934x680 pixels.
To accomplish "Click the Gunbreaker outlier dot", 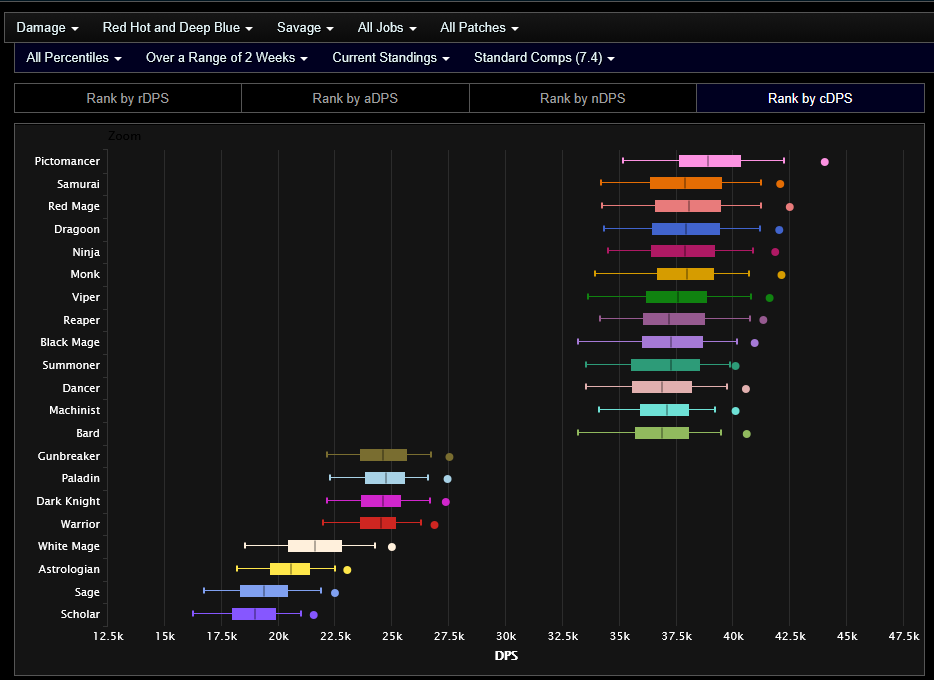I will 450,457.
